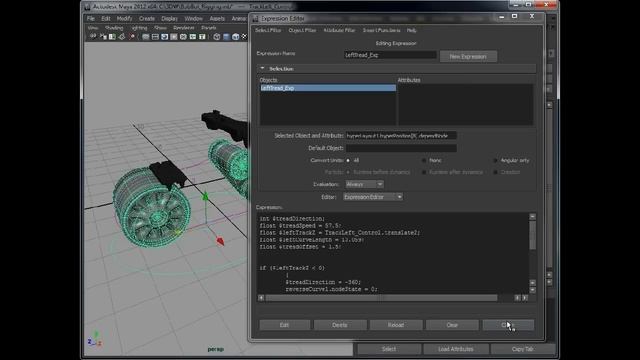640x360 pixels.
Task: Open Maya Create menu
Action: coord(147,19)
